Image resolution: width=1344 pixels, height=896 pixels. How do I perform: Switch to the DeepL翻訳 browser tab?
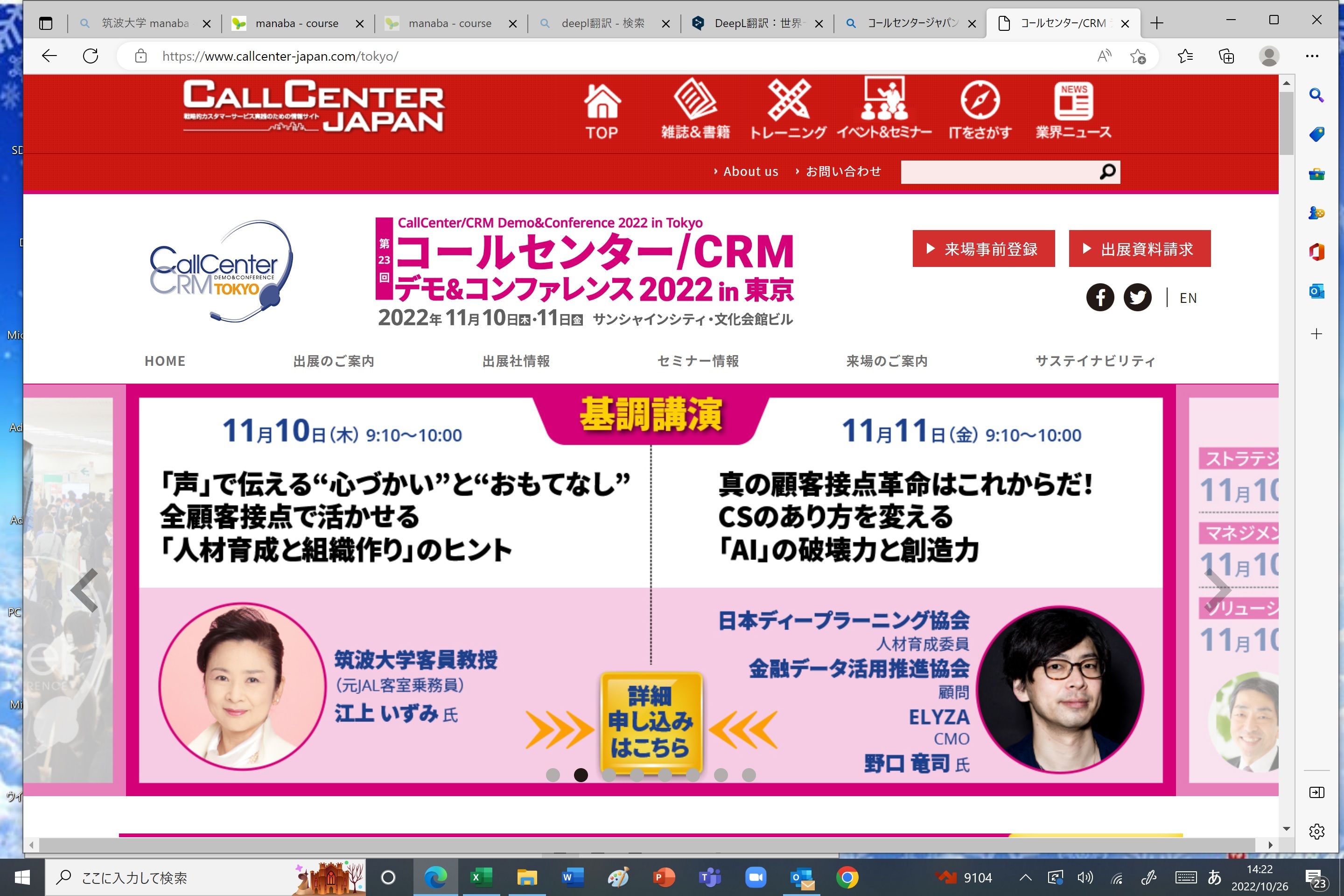tap(756, 23)
